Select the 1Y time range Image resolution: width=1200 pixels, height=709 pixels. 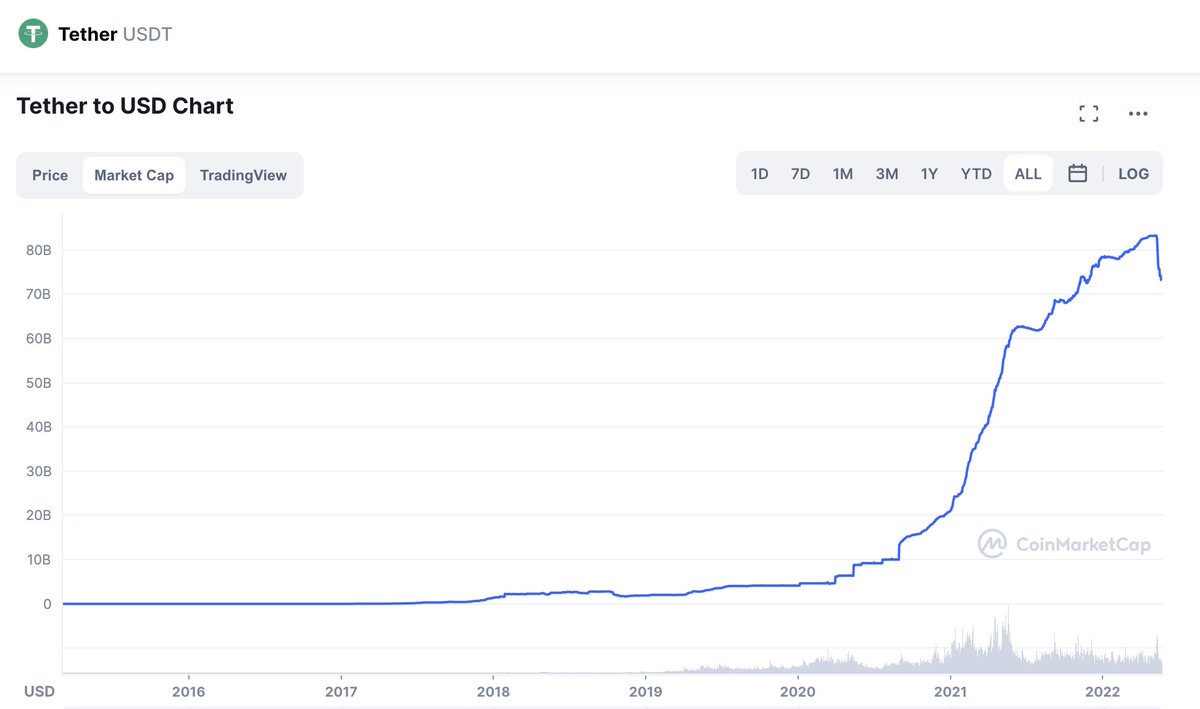point(929,173)
